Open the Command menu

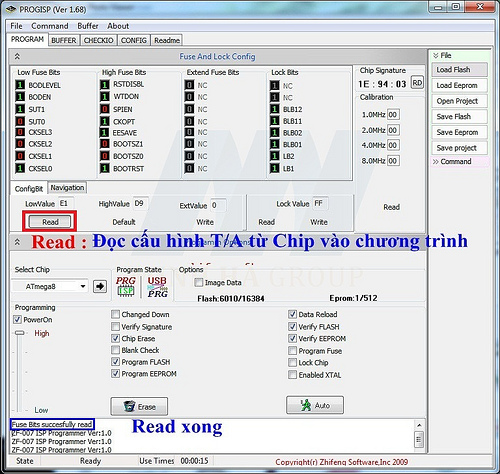[50, 26]
